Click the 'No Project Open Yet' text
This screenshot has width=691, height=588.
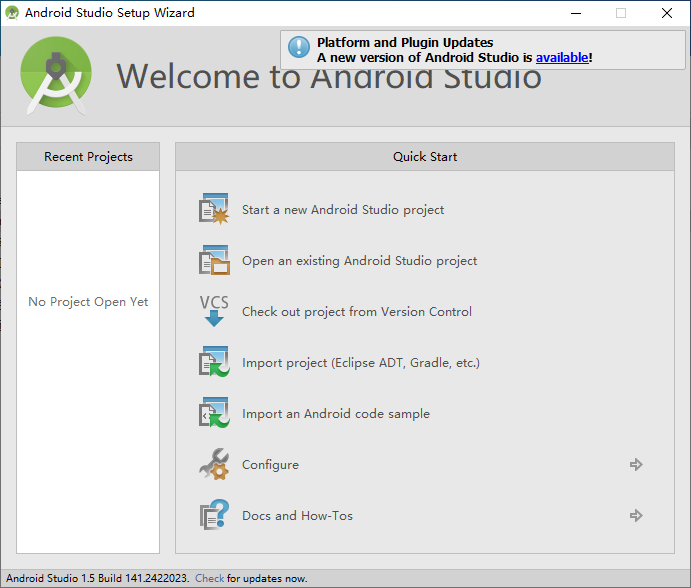pos(88,302)
